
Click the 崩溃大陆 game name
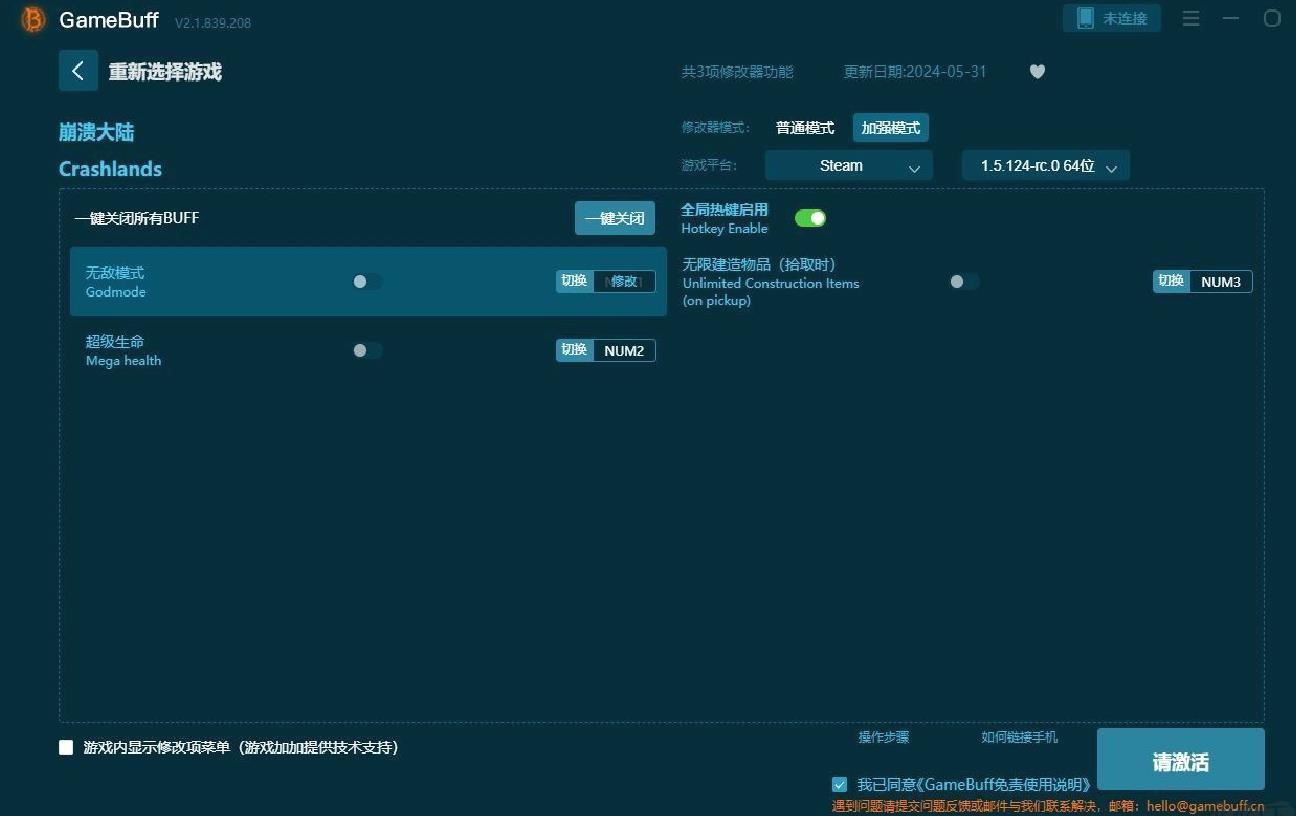[96, 132]
